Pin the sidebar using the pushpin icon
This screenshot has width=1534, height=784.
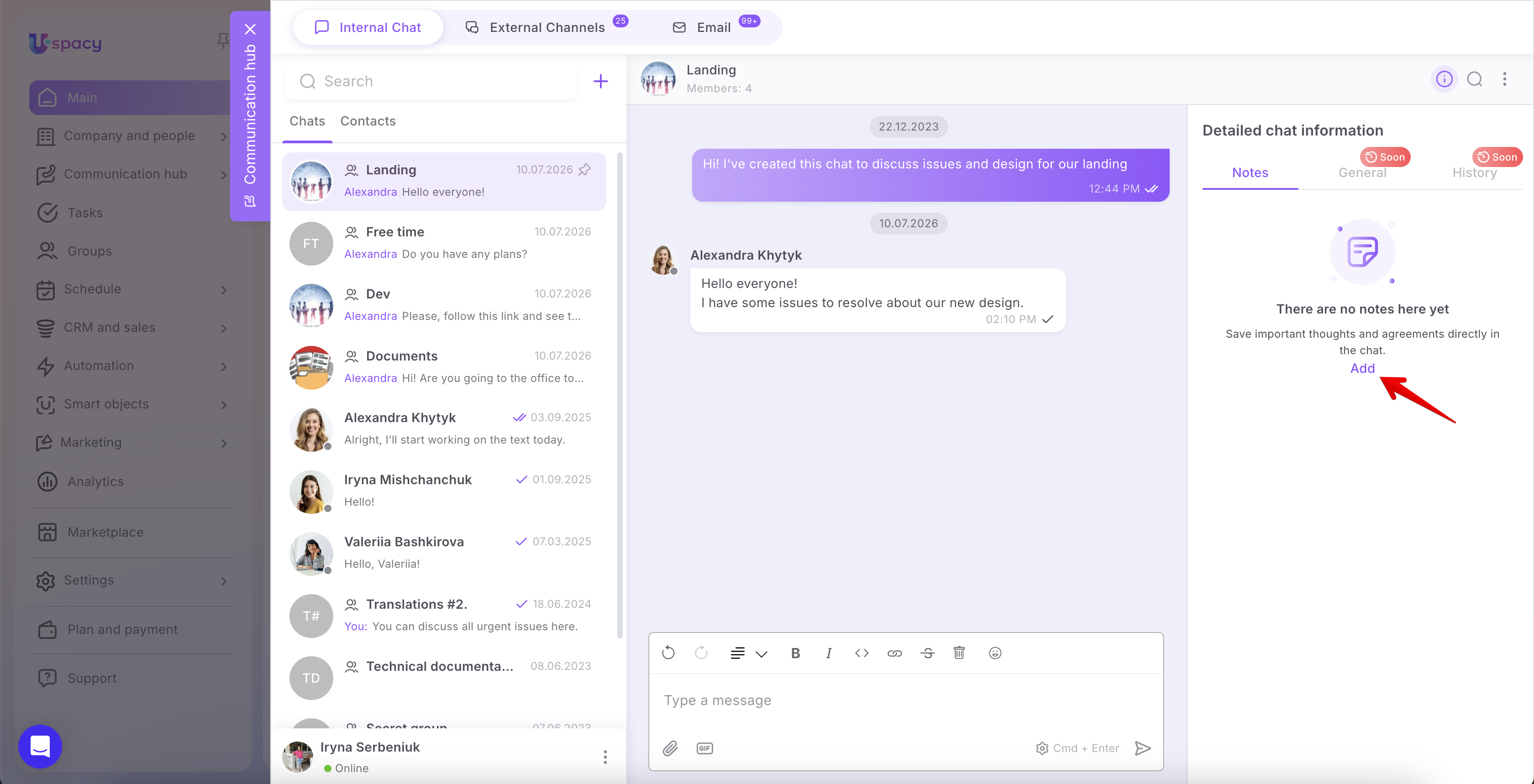point(223,41)
